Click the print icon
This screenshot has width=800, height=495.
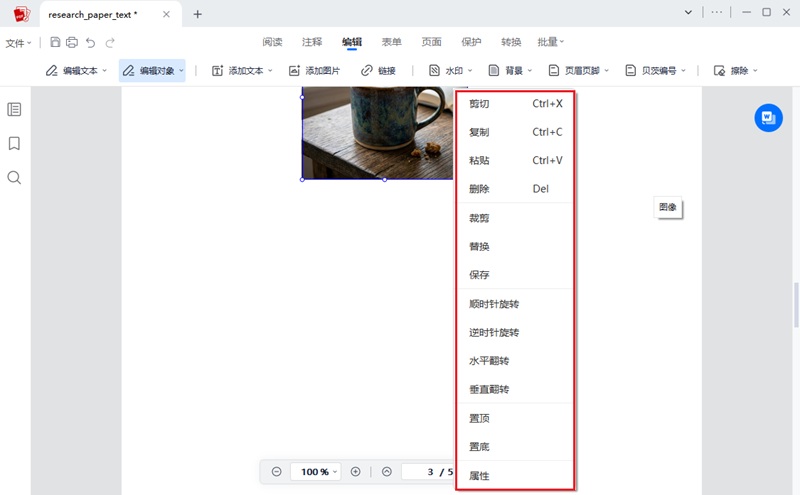tap(72, 42)
